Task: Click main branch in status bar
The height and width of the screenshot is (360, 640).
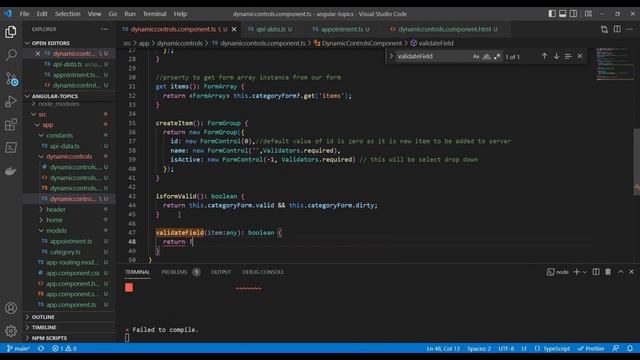Action: tap(18, 349)
